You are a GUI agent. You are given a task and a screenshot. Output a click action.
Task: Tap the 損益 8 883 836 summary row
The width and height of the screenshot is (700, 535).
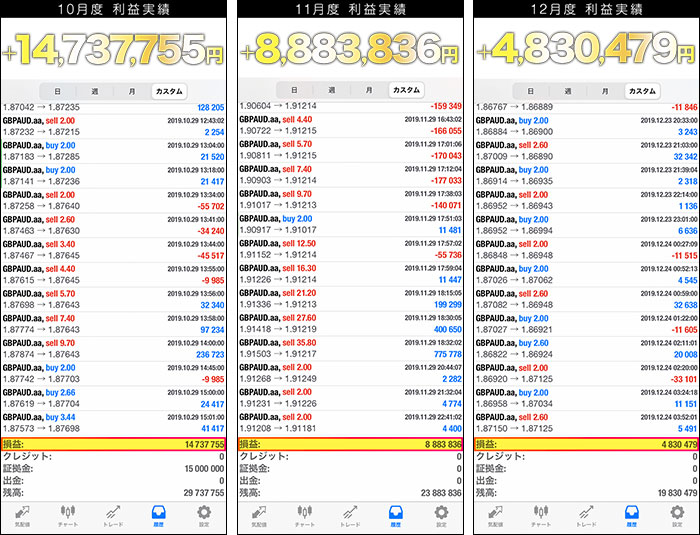tap(350, 444)
